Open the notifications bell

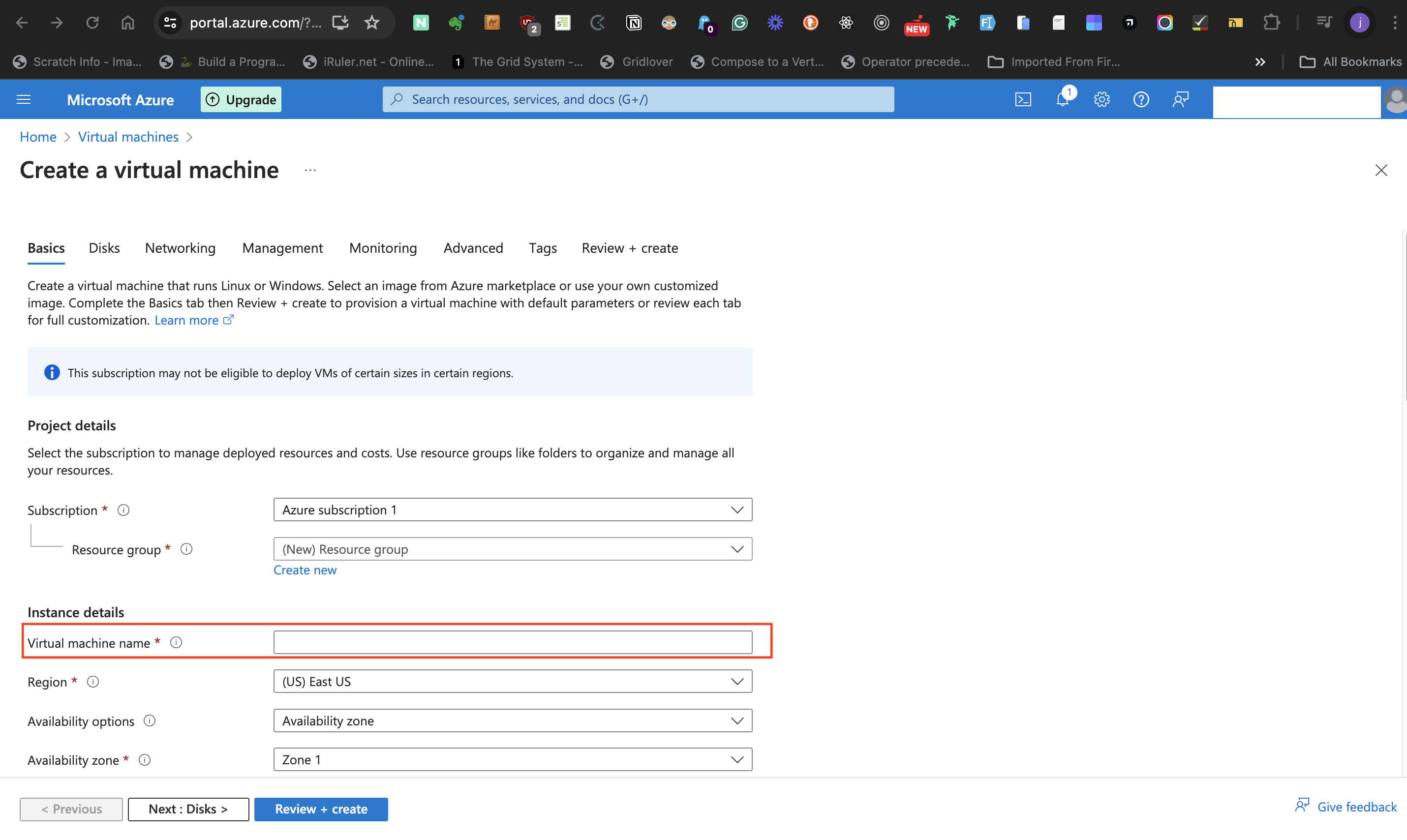[1063, 100]
